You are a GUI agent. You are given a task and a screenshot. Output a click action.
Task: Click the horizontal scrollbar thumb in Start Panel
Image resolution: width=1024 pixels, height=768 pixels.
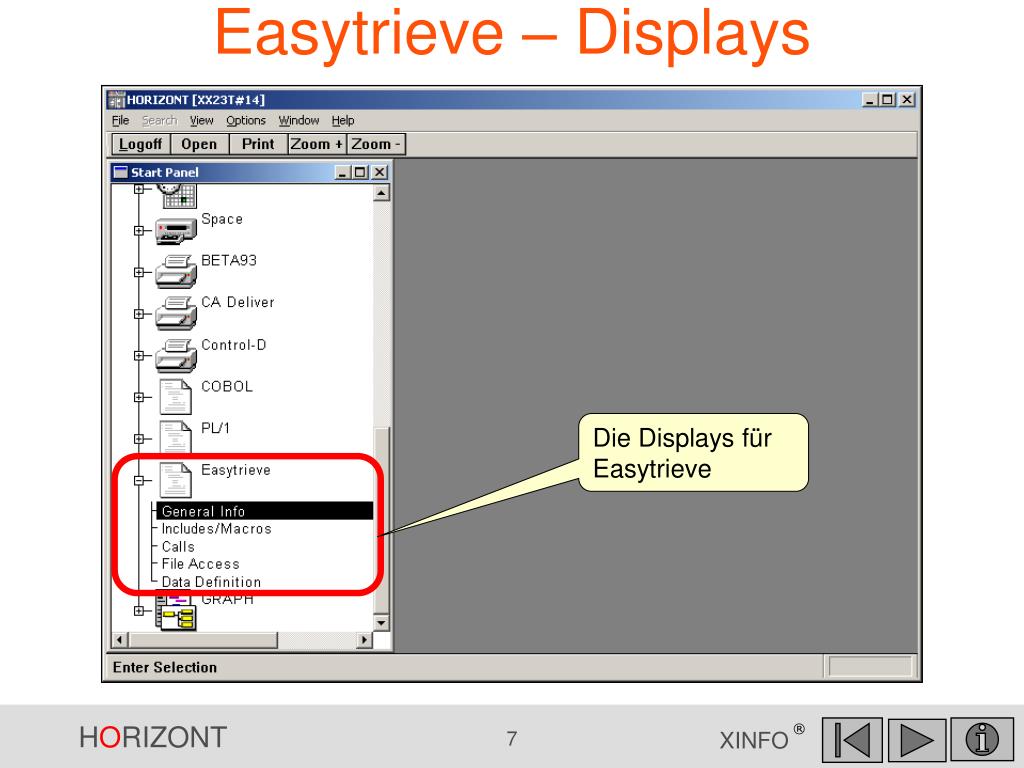(x=202, y=640)
